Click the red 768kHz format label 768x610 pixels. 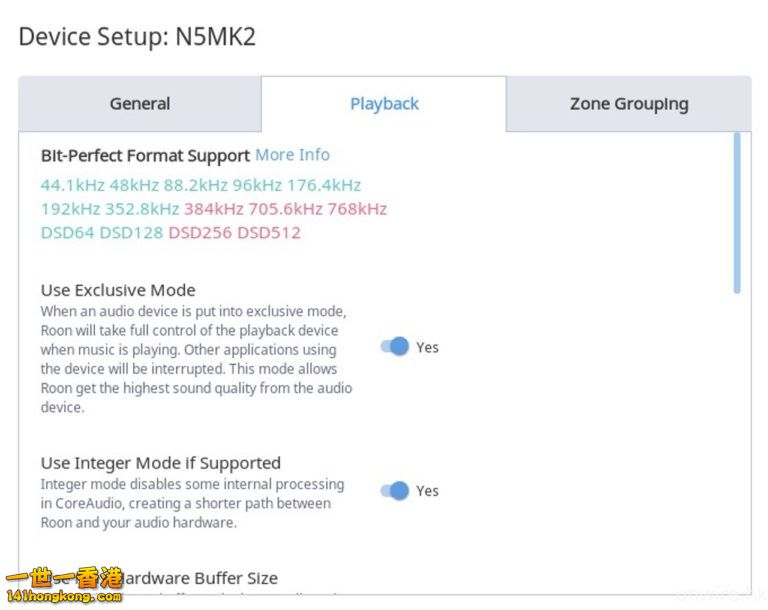point(357,209)
